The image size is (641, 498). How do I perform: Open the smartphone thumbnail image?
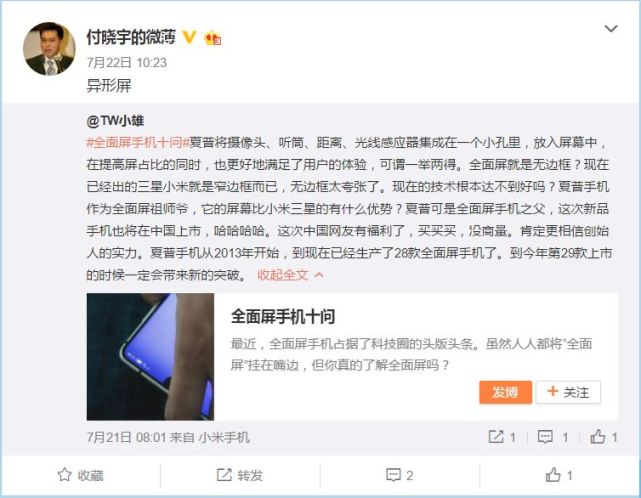150,357
